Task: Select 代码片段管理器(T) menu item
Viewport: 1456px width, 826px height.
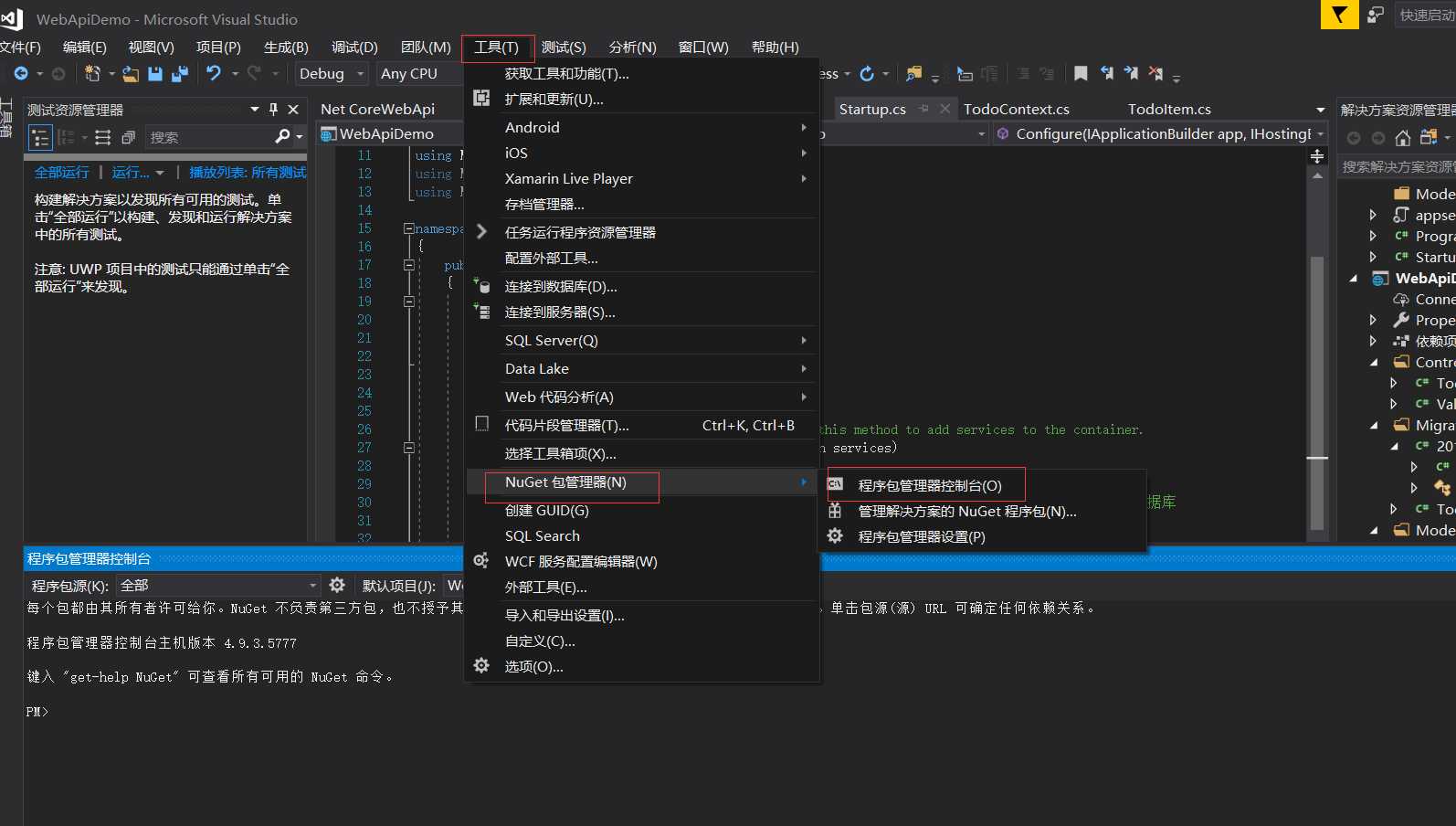Action: [x=642, y=425]
